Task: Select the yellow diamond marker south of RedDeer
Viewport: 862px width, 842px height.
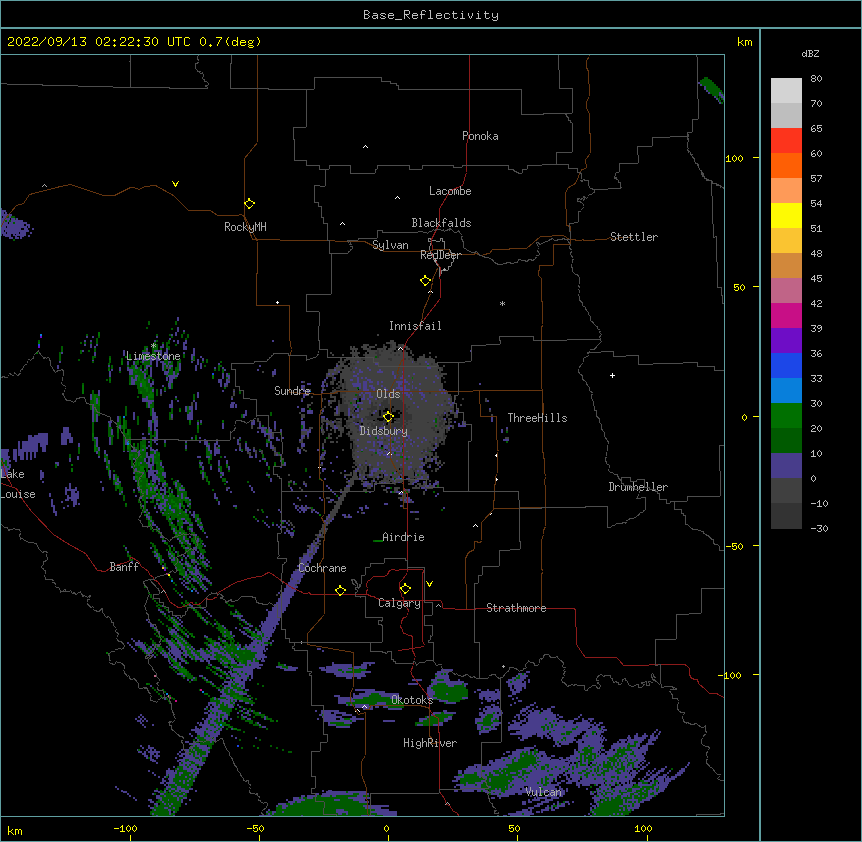Action: 426,281
